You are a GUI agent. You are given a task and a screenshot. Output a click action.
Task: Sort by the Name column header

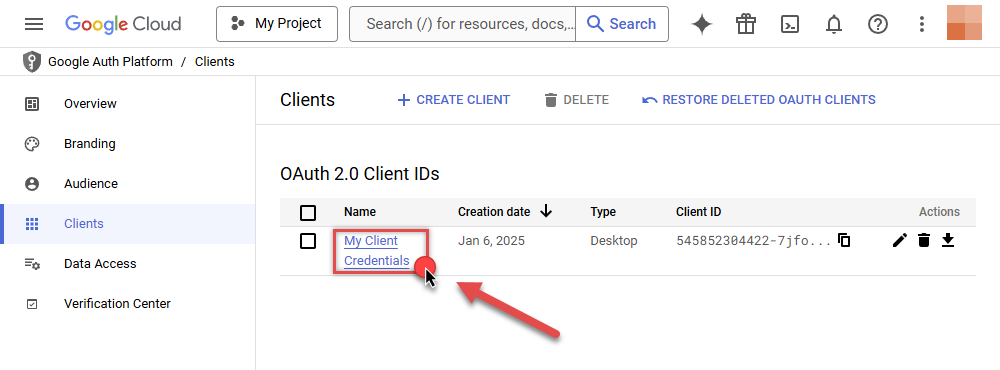360,212
